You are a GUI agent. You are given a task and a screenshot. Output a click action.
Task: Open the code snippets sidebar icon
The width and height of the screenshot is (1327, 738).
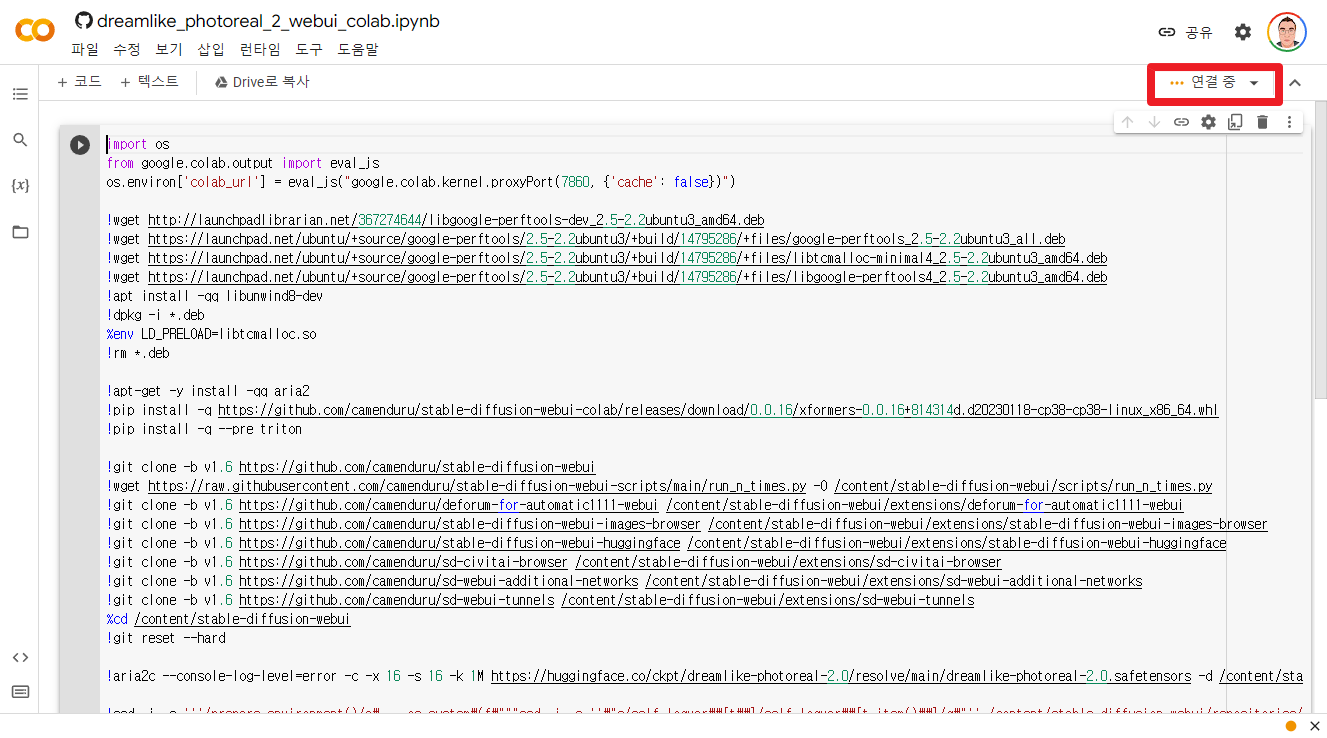tap(20, 657)
